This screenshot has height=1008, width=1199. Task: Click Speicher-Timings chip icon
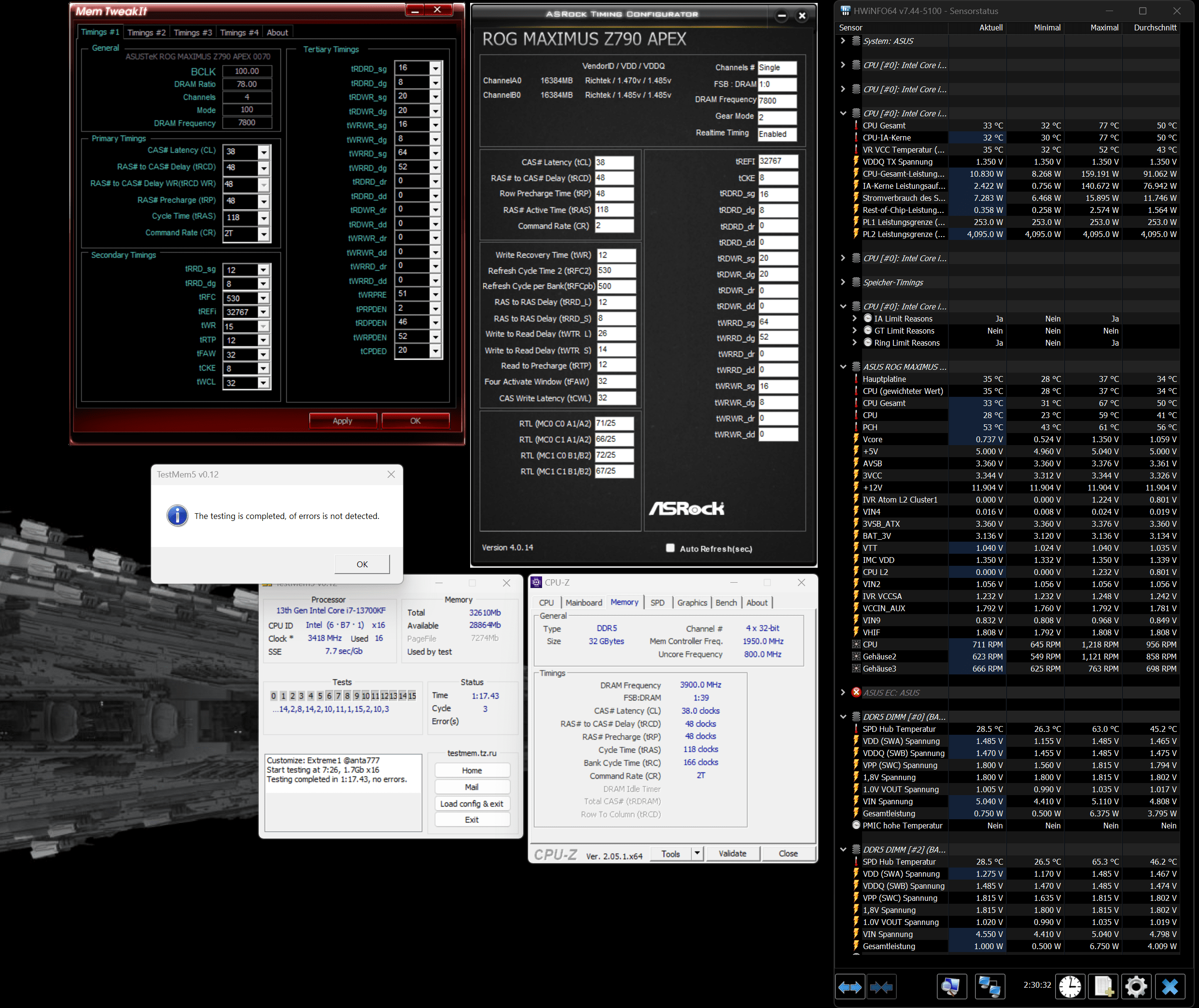point(856,282)
